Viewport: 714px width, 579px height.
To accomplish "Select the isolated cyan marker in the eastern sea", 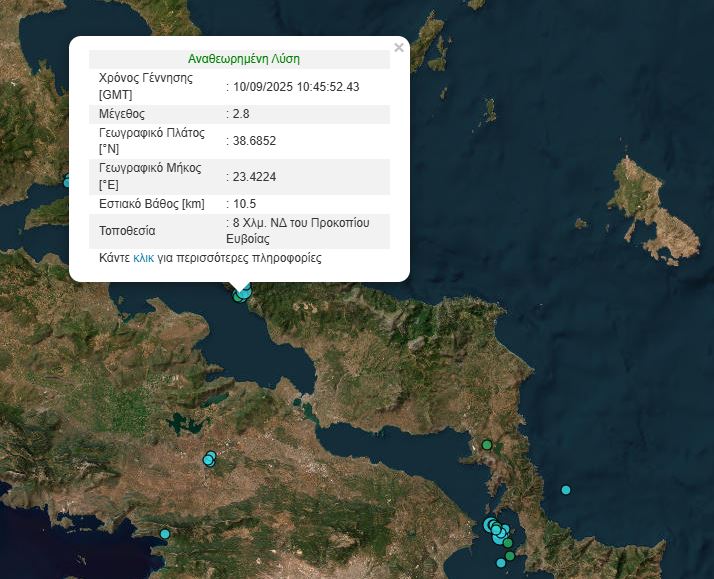I will click(566, 490).
